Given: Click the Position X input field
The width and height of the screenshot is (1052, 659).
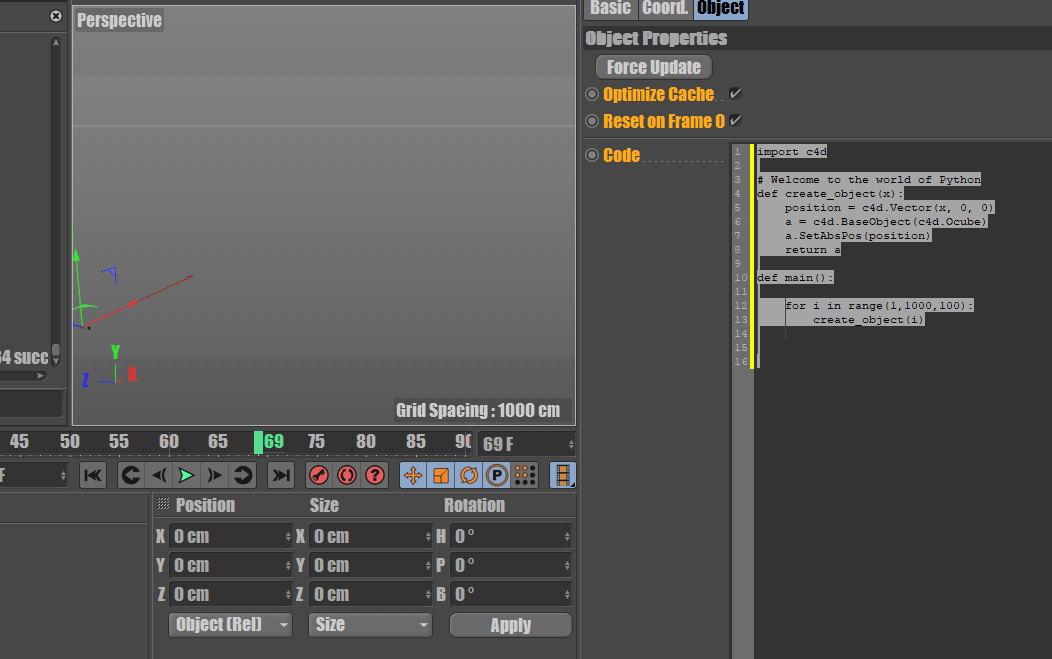Looking at the screenshot, I should click(x=228, y=536).
